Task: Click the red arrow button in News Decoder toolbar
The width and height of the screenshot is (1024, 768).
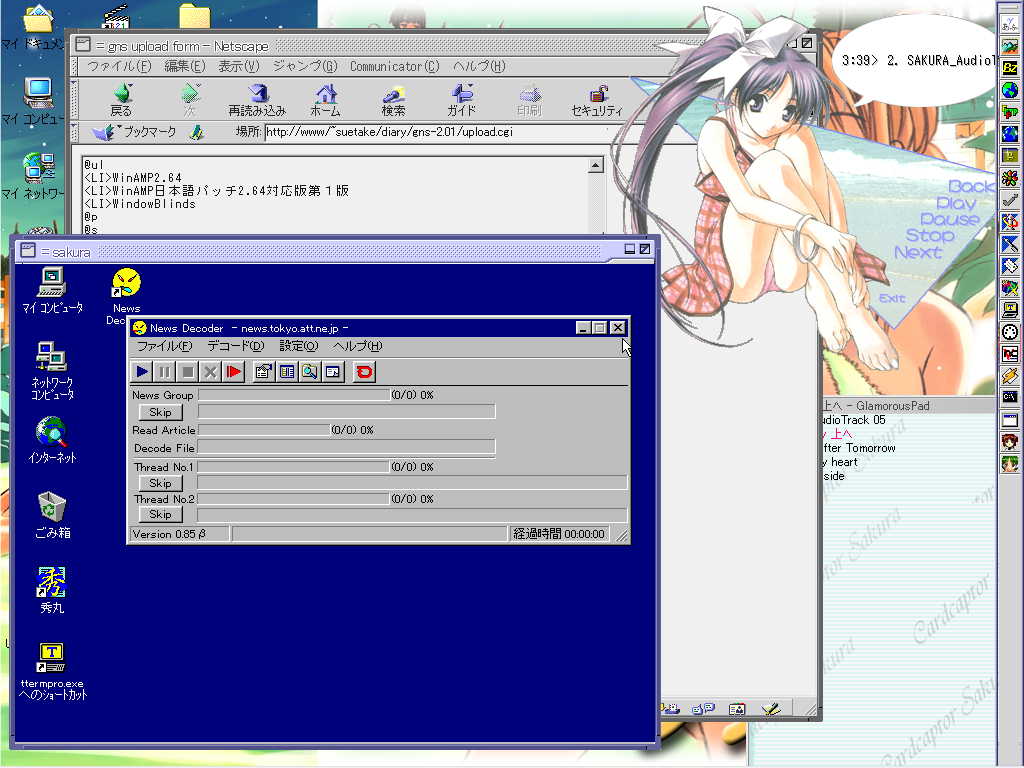Action: [234, 372]
